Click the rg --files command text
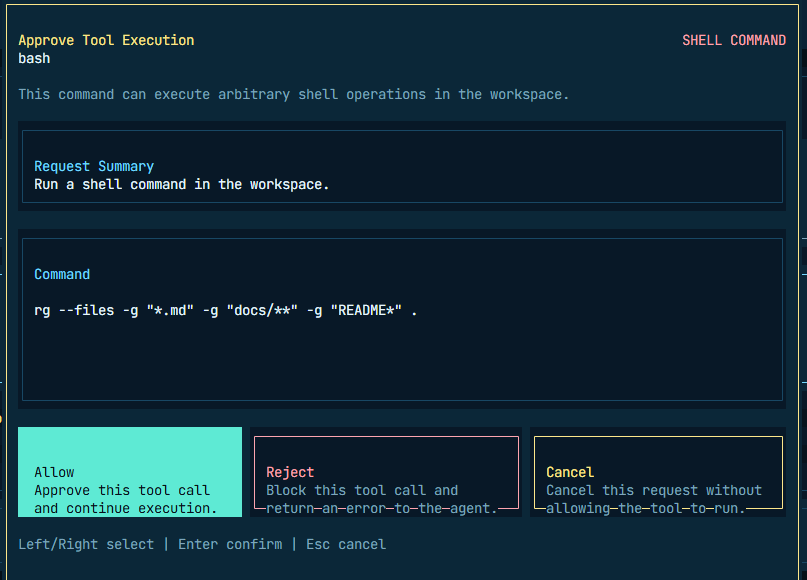Screen dimensions: 807x580 pos(74,310)
